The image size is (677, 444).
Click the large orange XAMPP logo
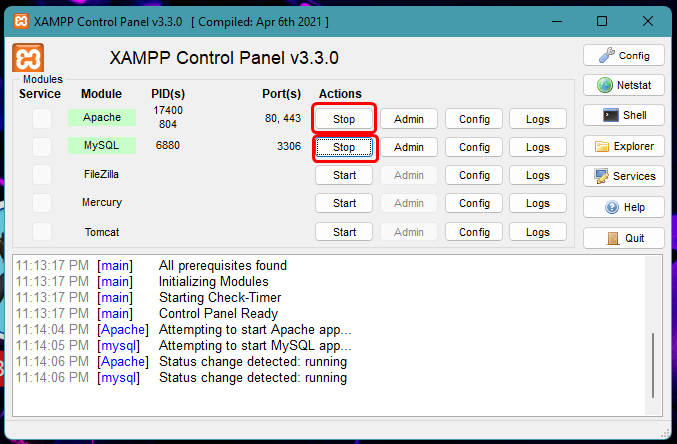tap(28, 57)
